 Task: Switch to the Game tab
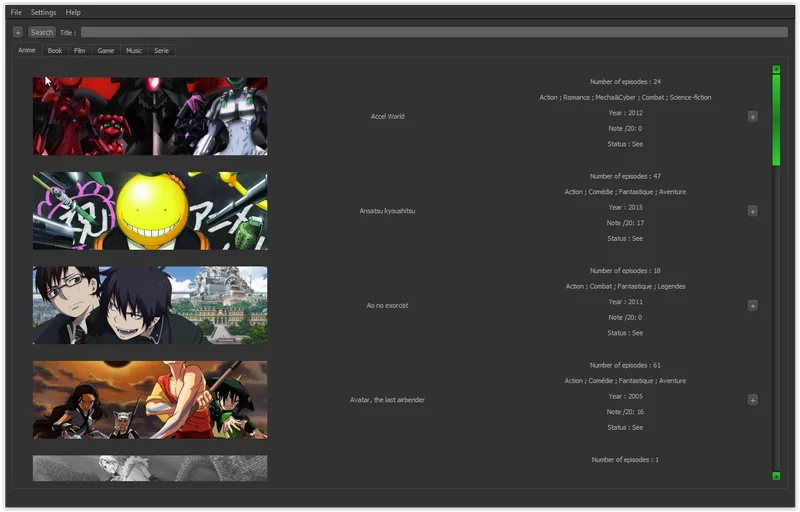tap(106, 50)
